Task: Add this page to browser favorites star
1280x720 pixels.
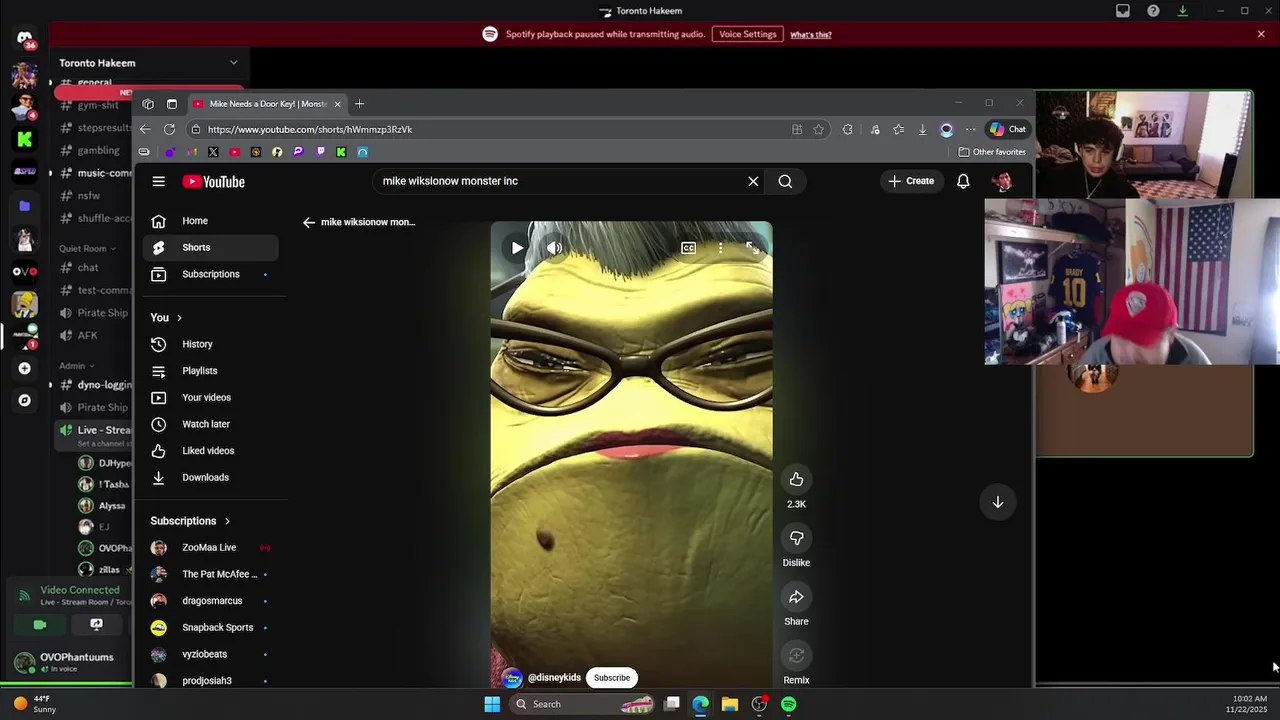Action: [x=819, y=129]
